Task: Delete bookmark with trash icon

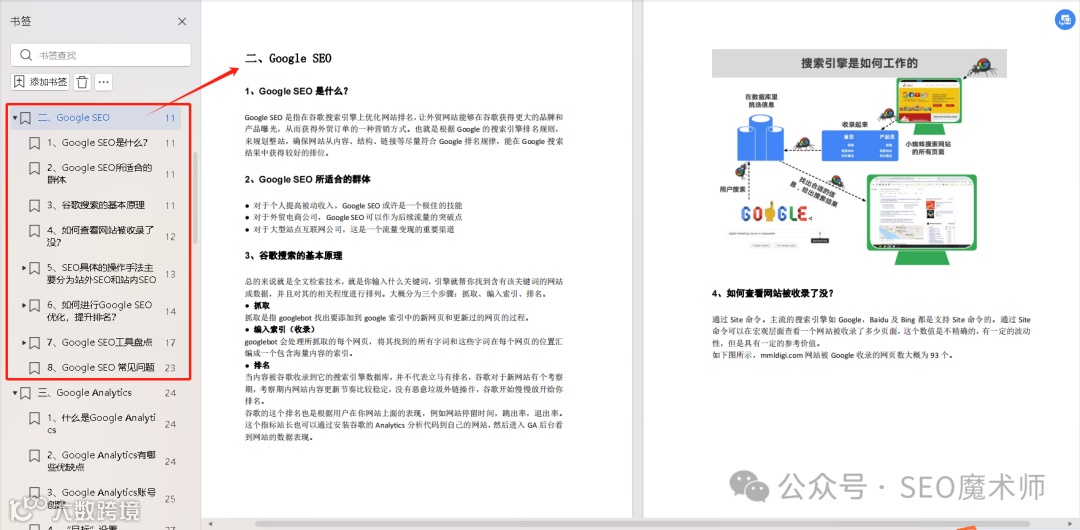Action: [82, 82]
